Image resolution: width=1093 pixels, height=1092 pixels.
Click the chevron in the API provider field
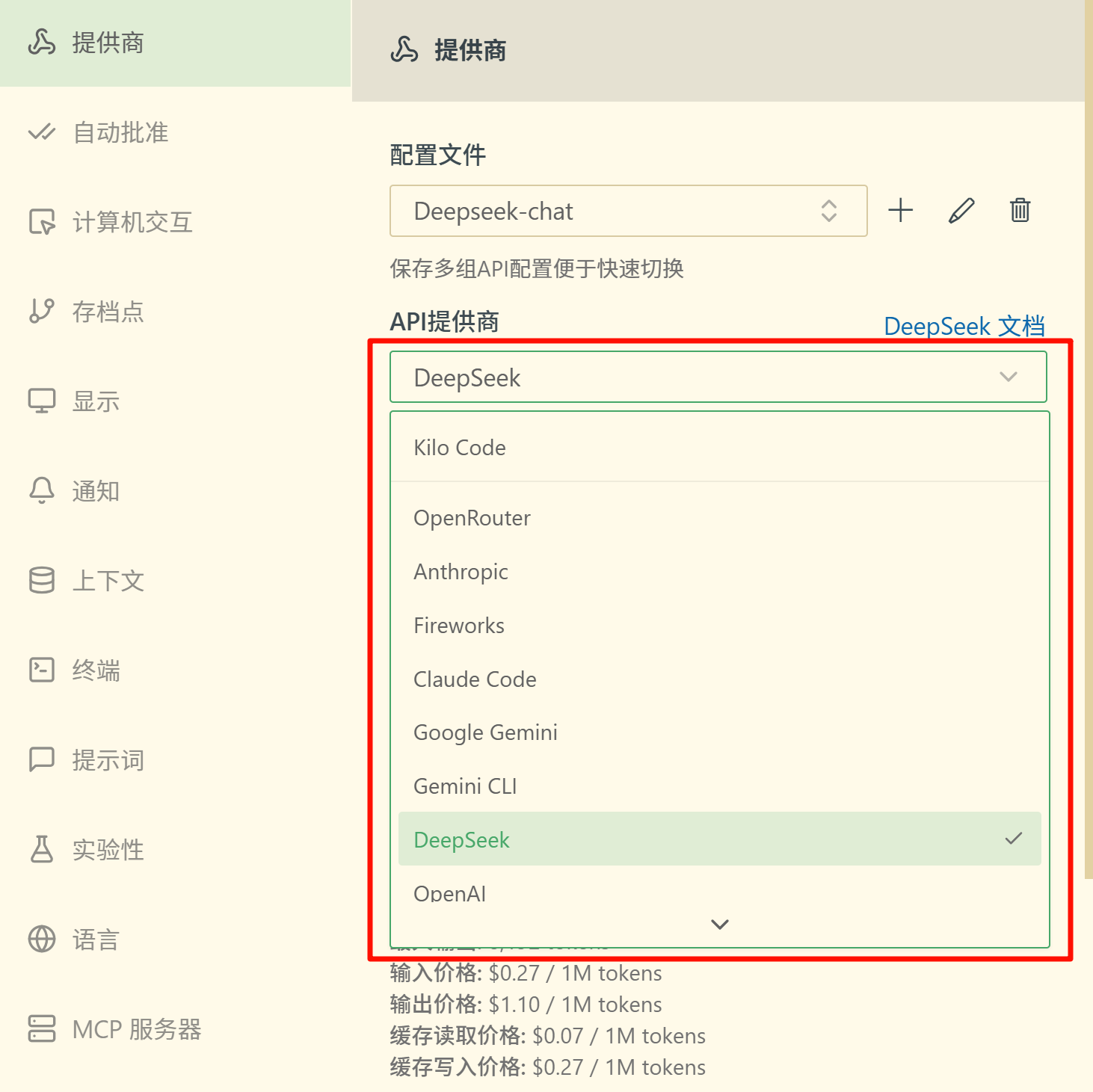point(1009,377)
